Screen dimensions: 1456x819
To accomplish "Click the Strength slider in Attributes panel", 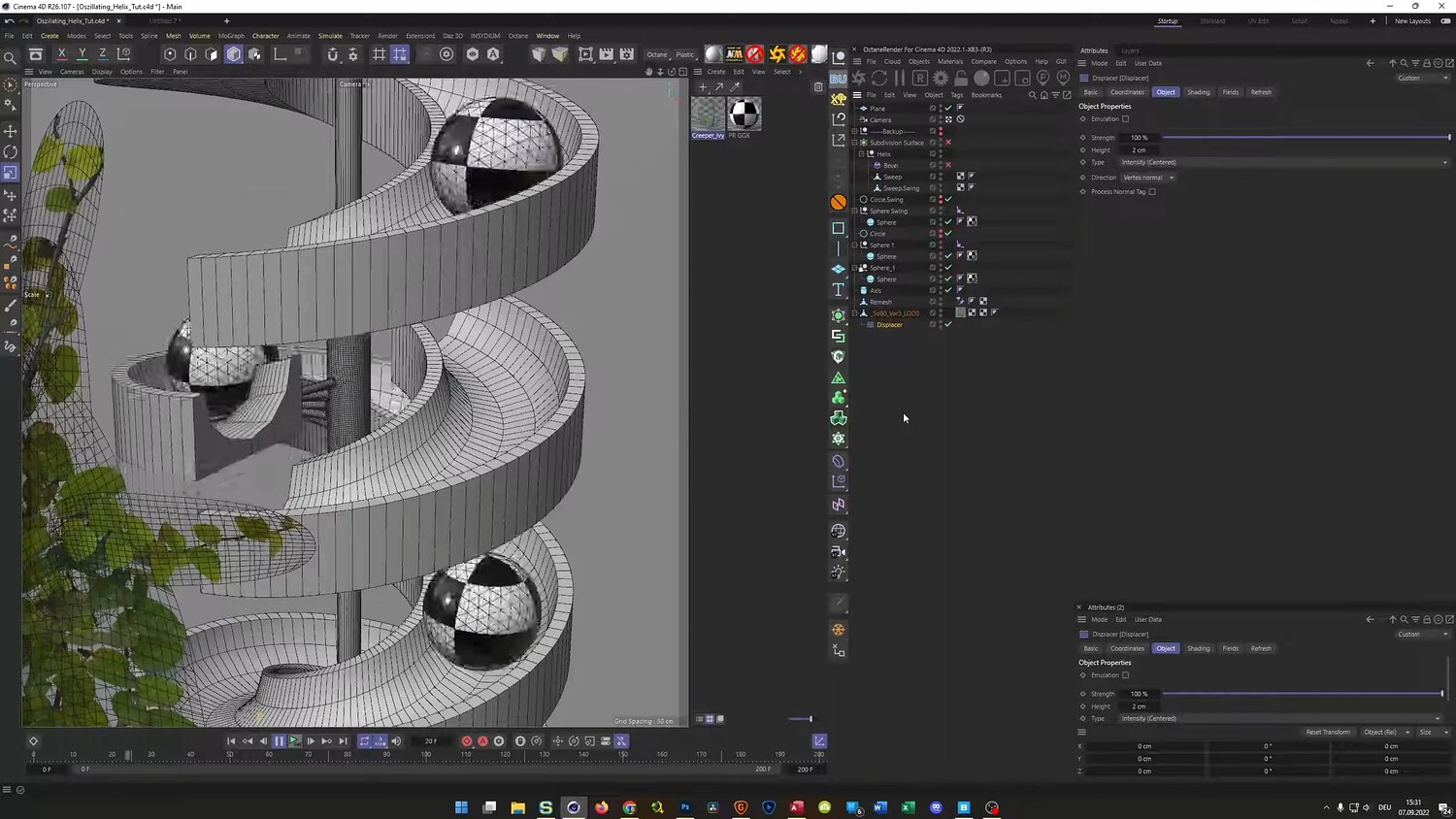I will [1307, 138].
